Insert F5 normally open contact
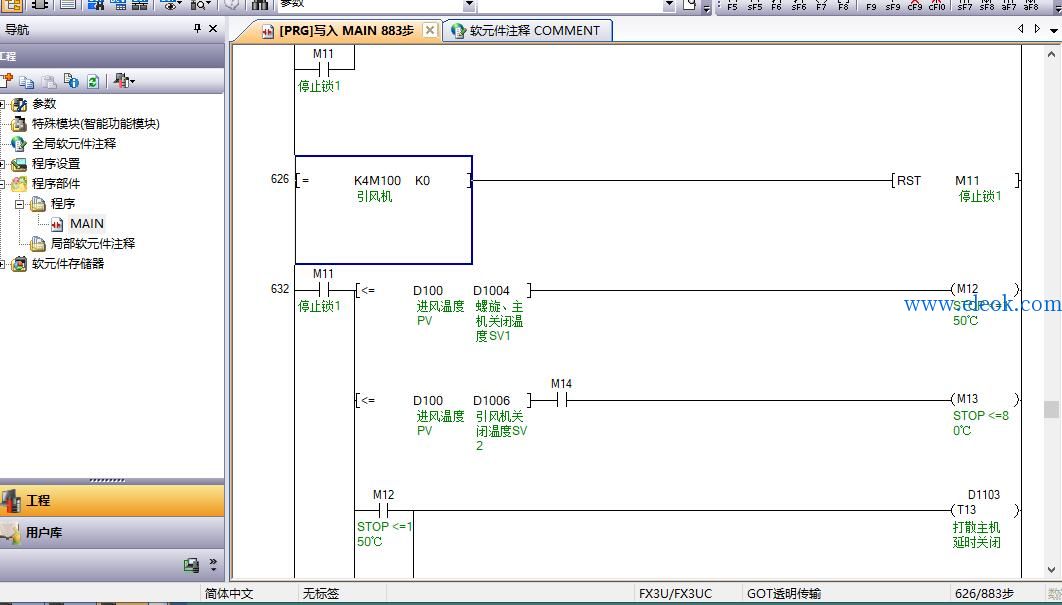1062x605 pixels. pyautogui.click(x=732, y=5)
